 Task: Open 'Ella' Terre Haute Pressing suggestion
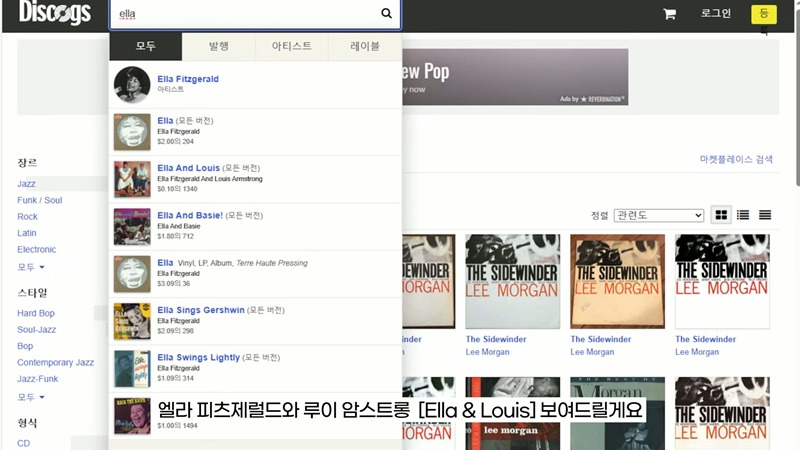click(255, 274)
